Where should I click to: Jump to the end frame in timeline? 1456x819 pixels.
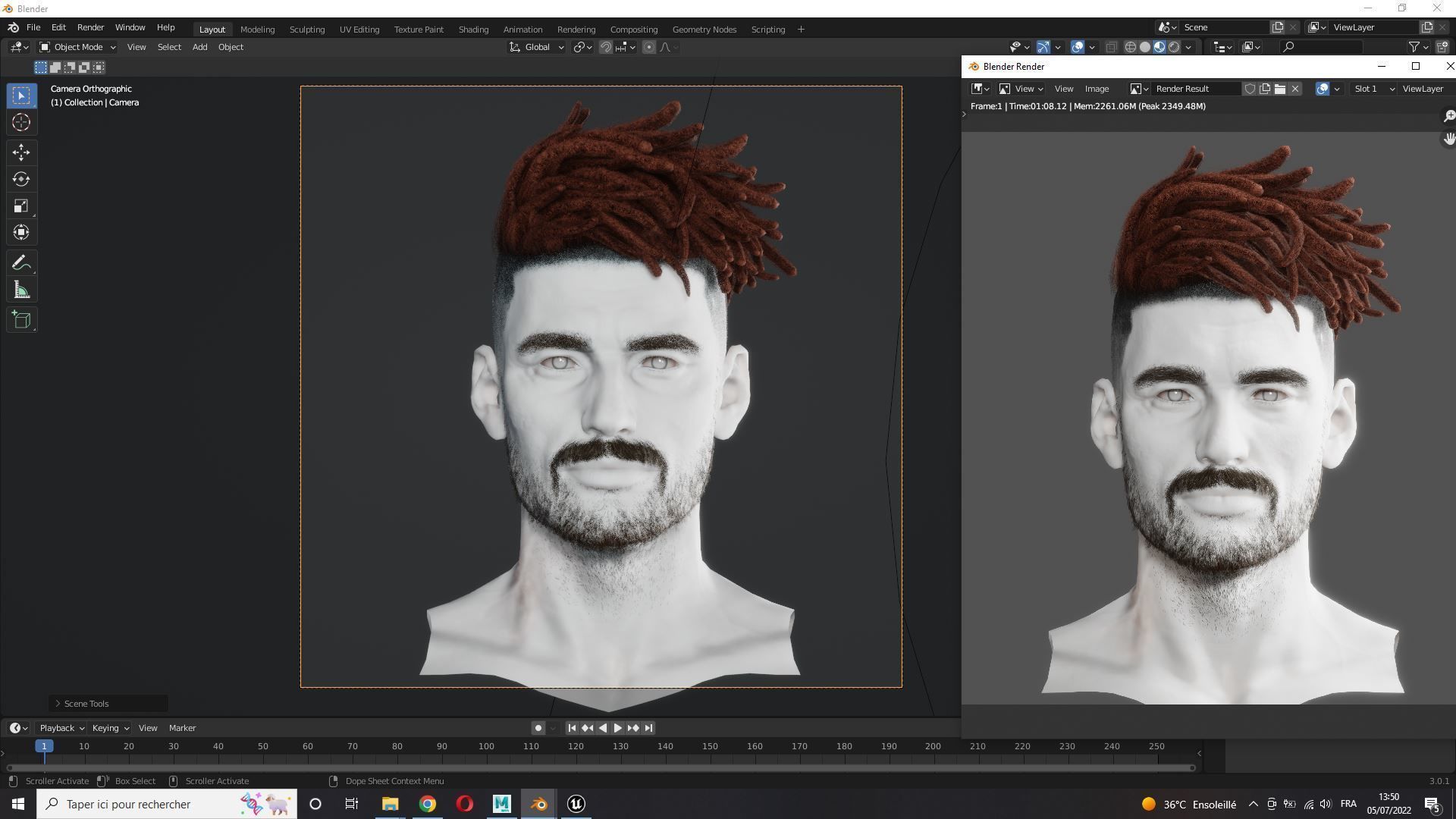(648, 728)
